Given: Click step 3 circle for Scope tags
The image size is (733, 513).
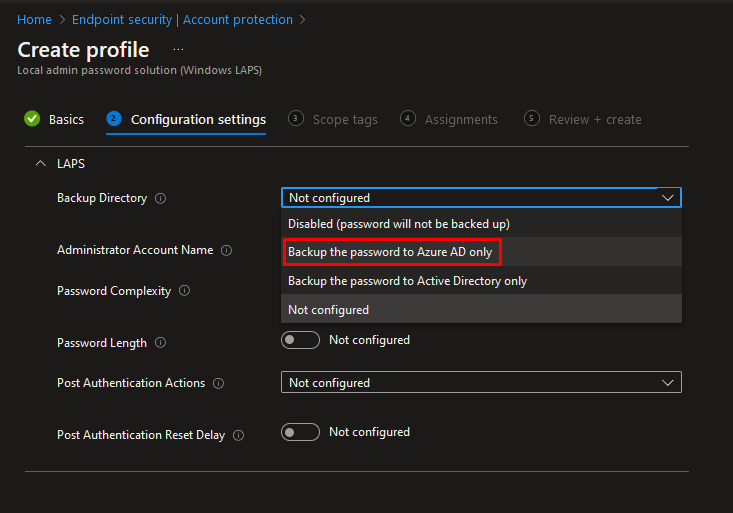Looking at the screenshot, I should point(295,118).
